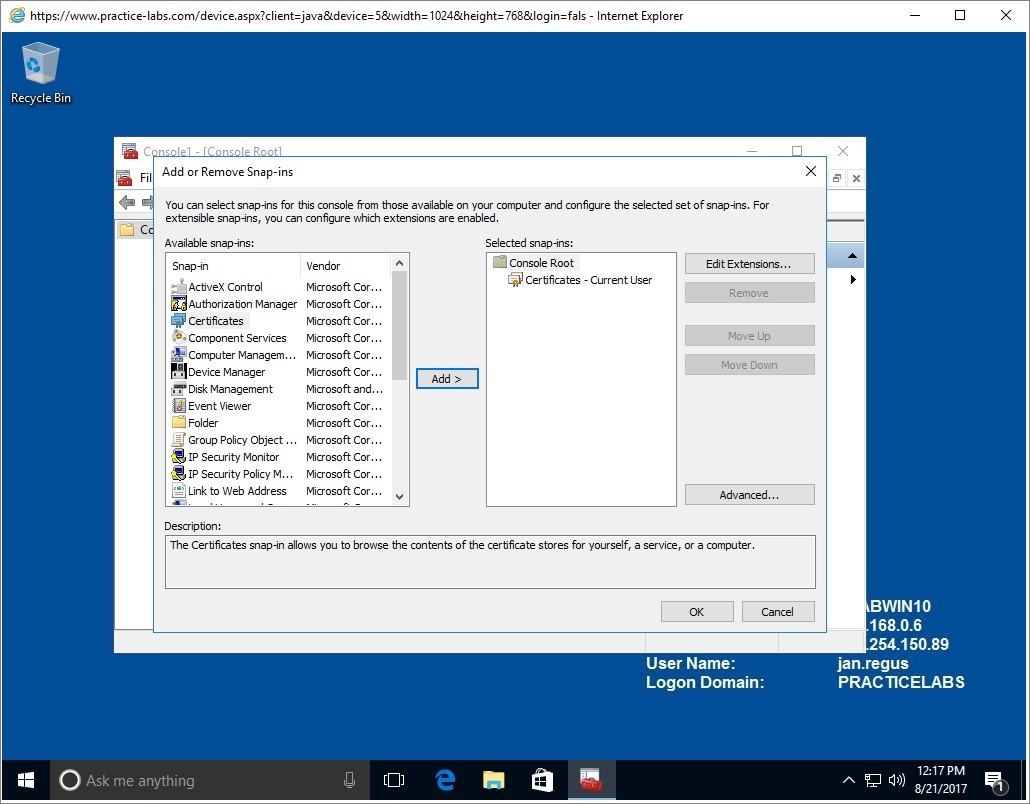Click the Certificates - Current User icon

point(516,280)
